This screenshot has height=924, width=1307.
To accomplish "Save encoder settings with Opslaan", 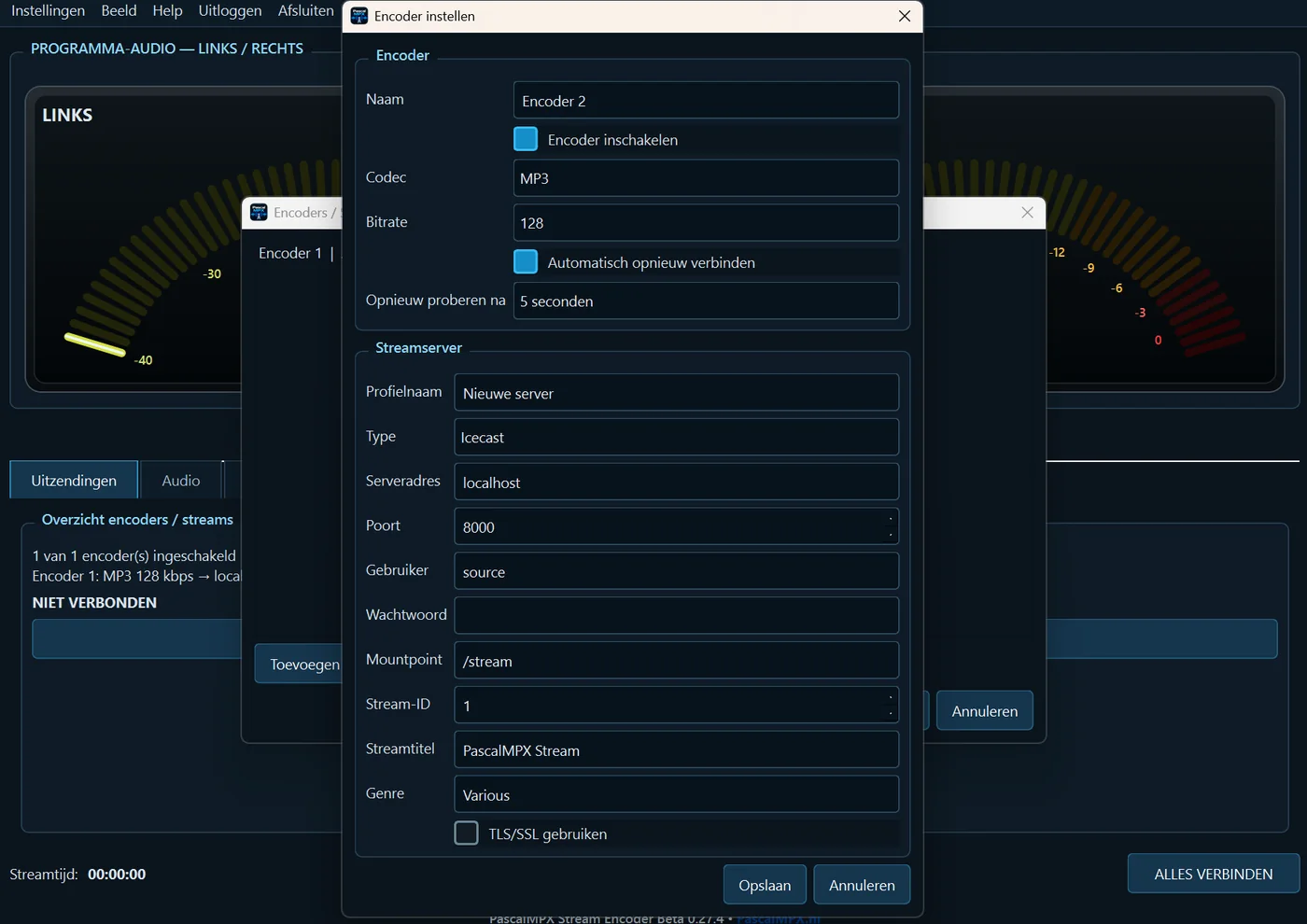I will click(x=765, y=885).
